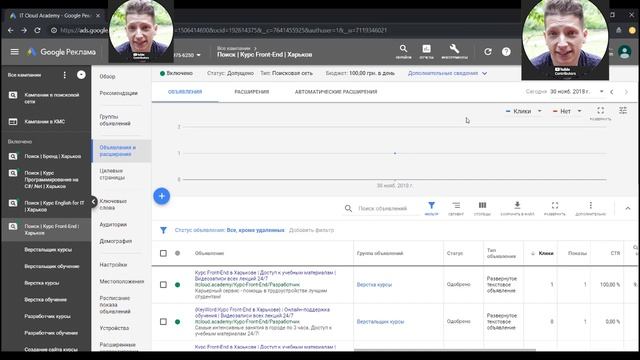Go to previous date period
The image size is (640, 360).
tap(611, 92)
